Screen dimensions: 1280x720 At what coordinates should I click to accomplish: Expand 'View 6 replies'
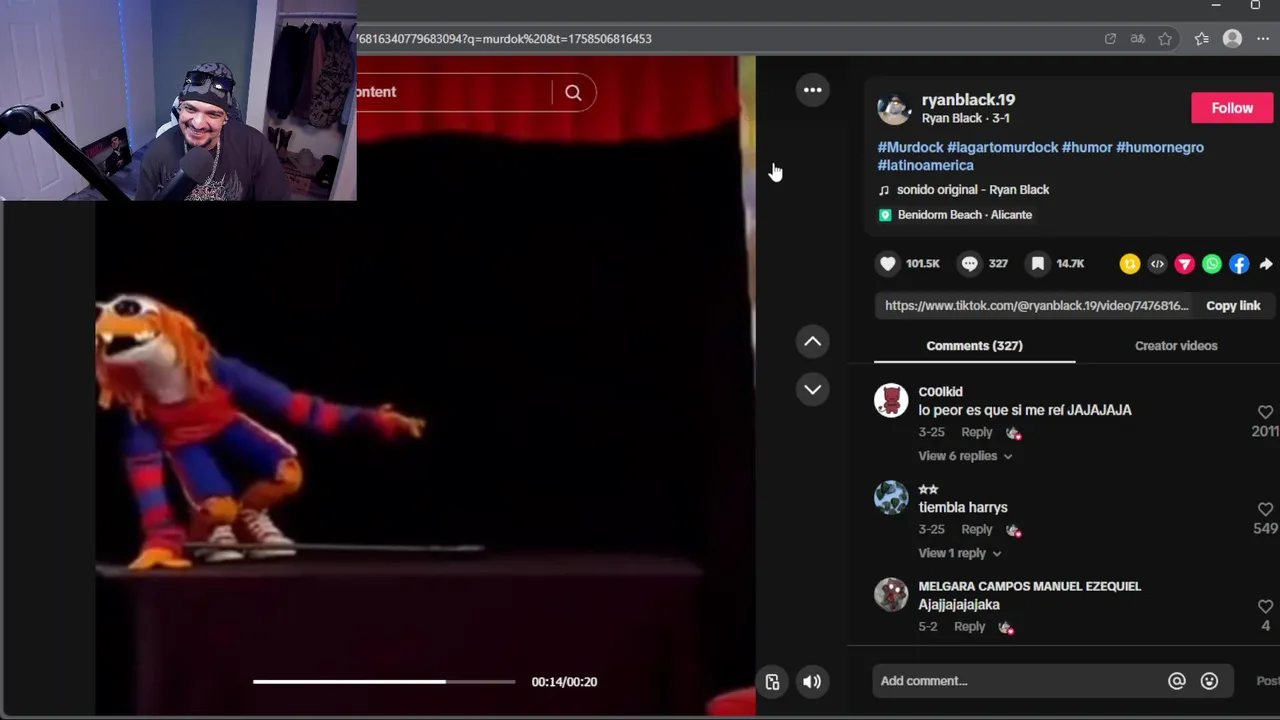965,456
